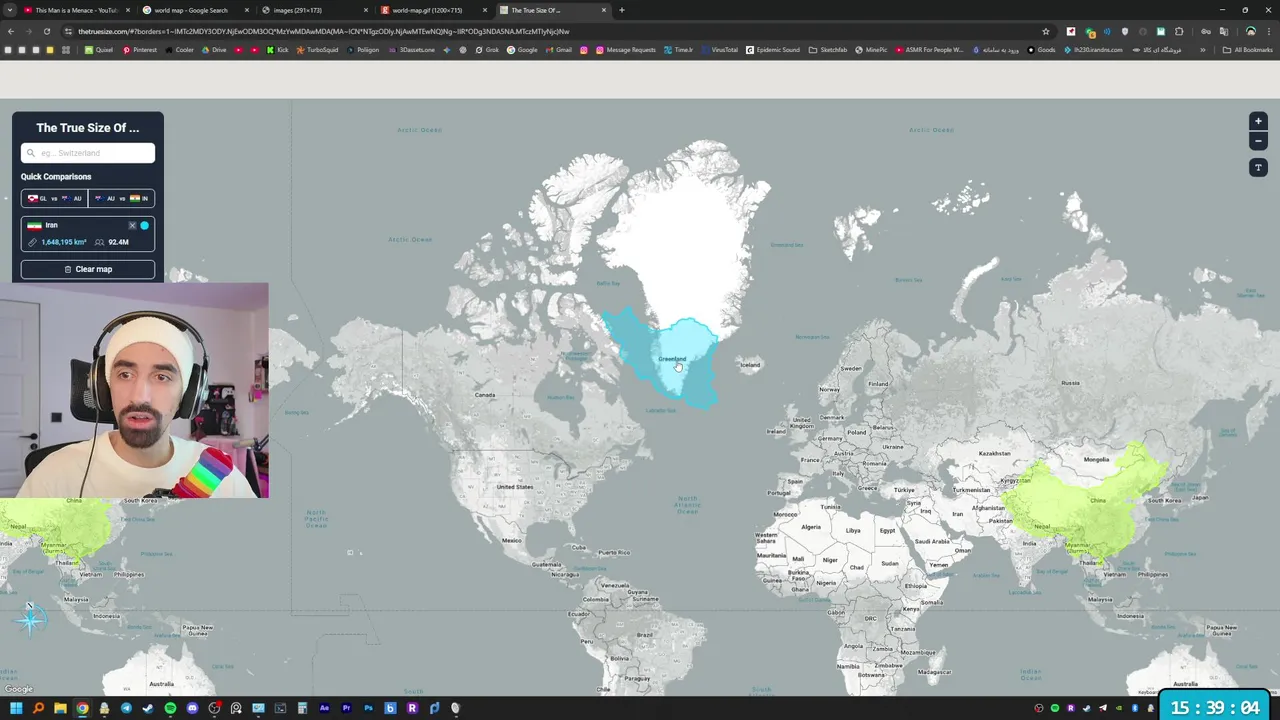Image resolution: width=1280 pixels, height=720 pixels.
Task: Open the Poligon bookmark
Action: [363, 50]
